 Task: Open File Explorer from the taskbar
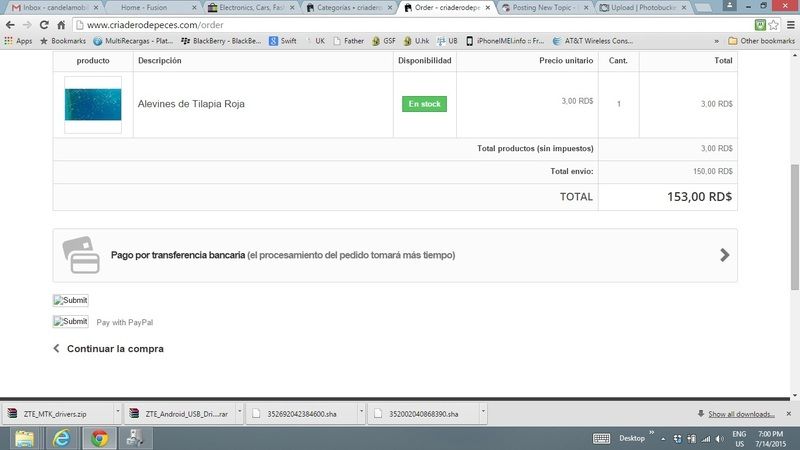(x=24, y=438)
